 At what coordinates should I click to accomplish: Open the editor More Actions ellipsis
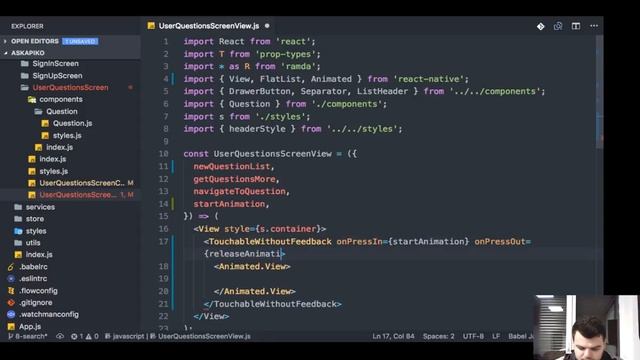[x=594, y=26]
